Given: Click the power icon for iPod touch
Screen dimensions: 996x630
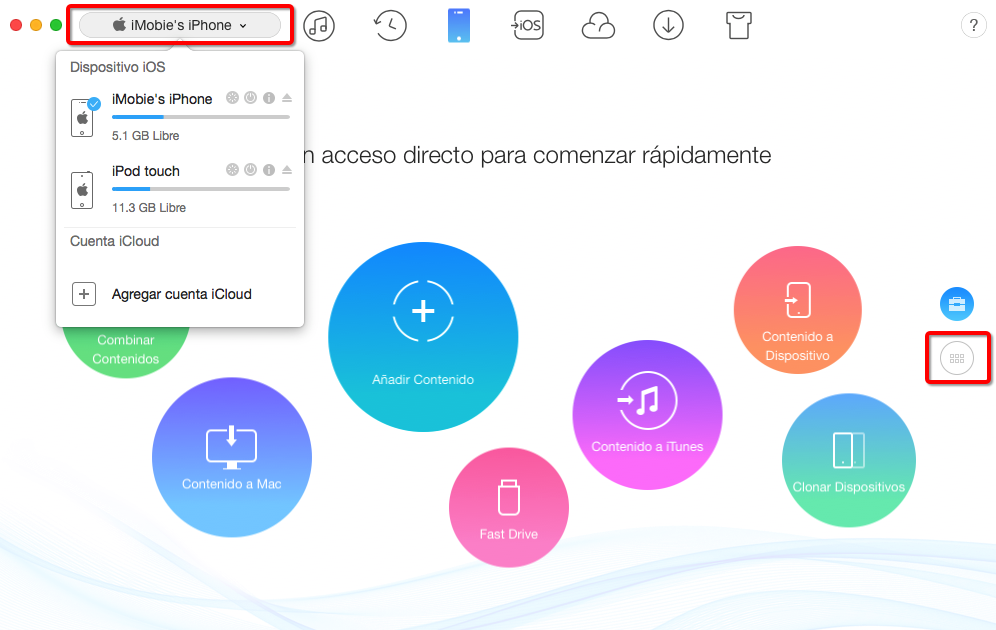Looking at the screenshot, I should (251, 170).
